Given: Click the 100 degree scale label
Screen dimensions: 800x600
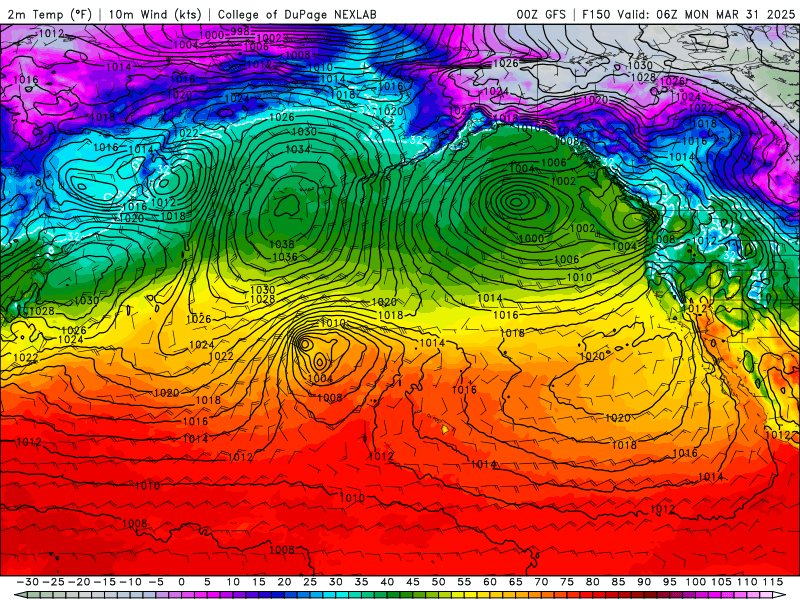Looking at the screenshot, I should coord(695,582).
